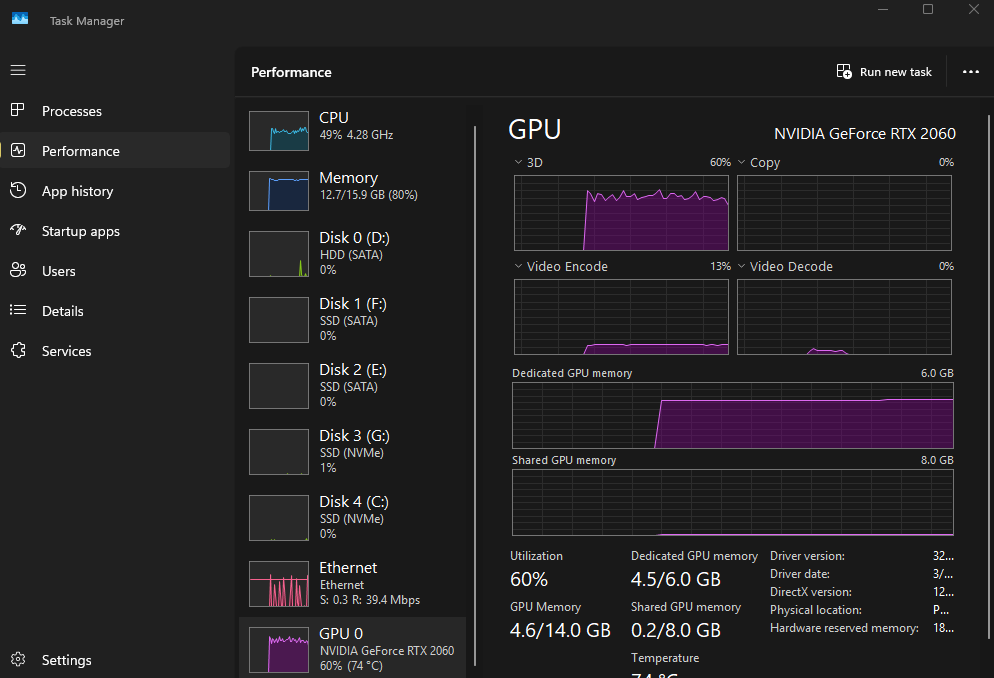Click the Driver version label
The width and height of the screenshot is (994, 678).
click(x=807, y=556)
